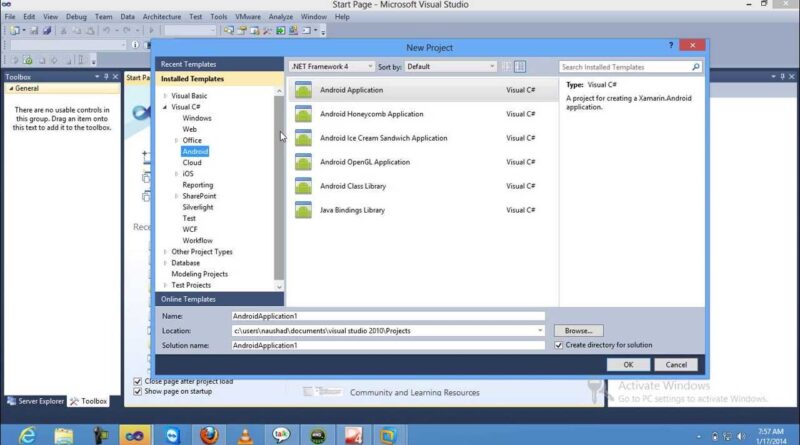The height and width of the screenshot is (445, 800).
Task: Open Internet Explorer from the taskbar
Action: [27, 435]
